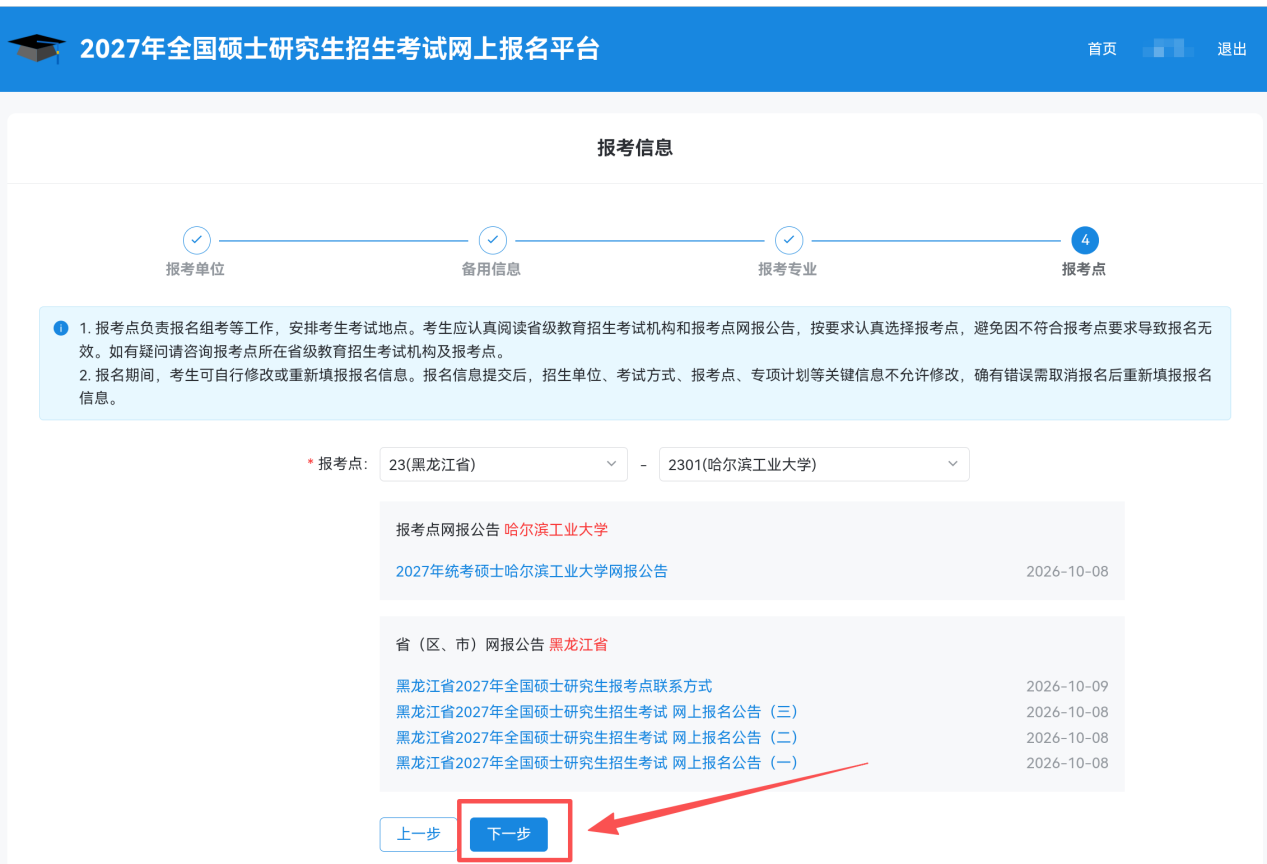Click the blue info icon in notice

click(61, 327)
